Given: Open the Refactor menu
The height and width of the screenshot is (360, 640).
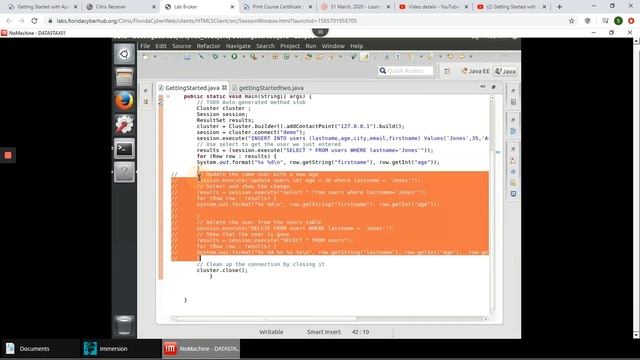Looking at the screenshot, I should tap(208, 46).
